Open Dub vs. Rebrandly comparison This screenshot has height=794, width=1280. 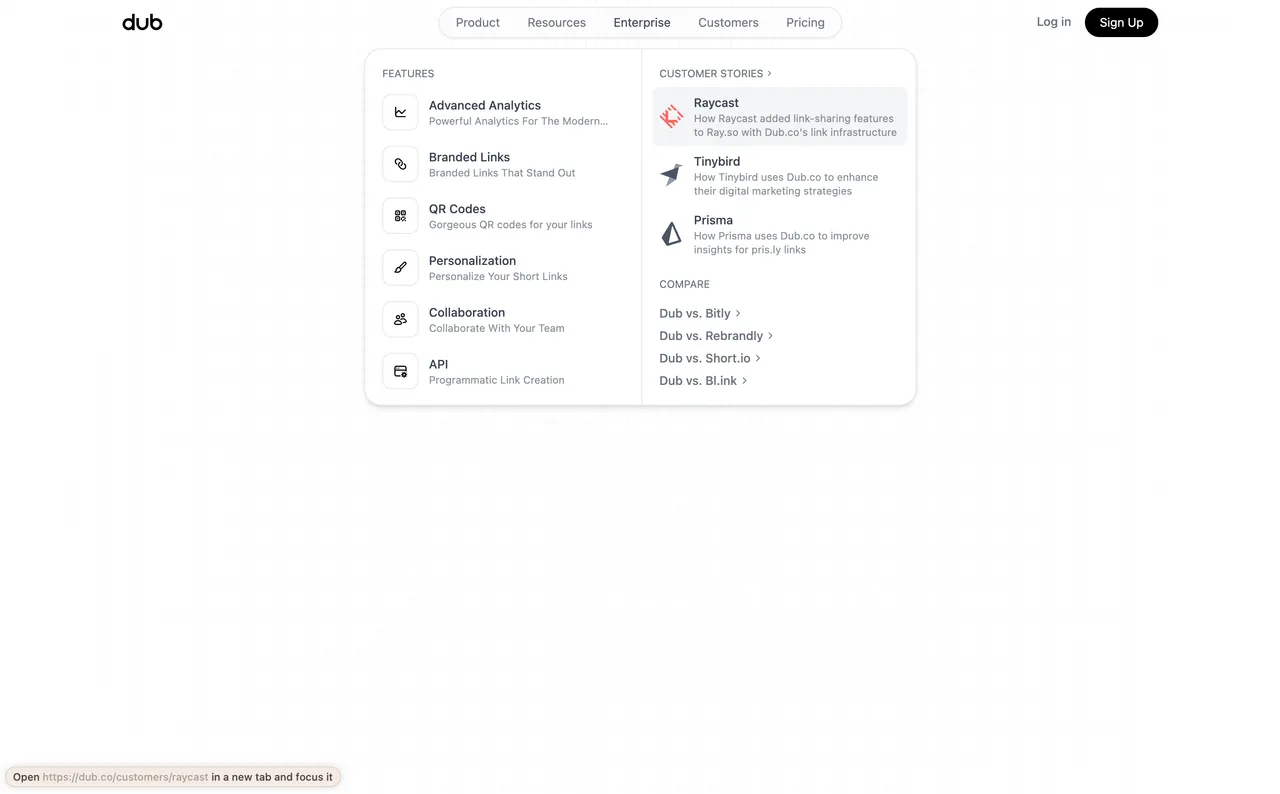coord(715,336)
